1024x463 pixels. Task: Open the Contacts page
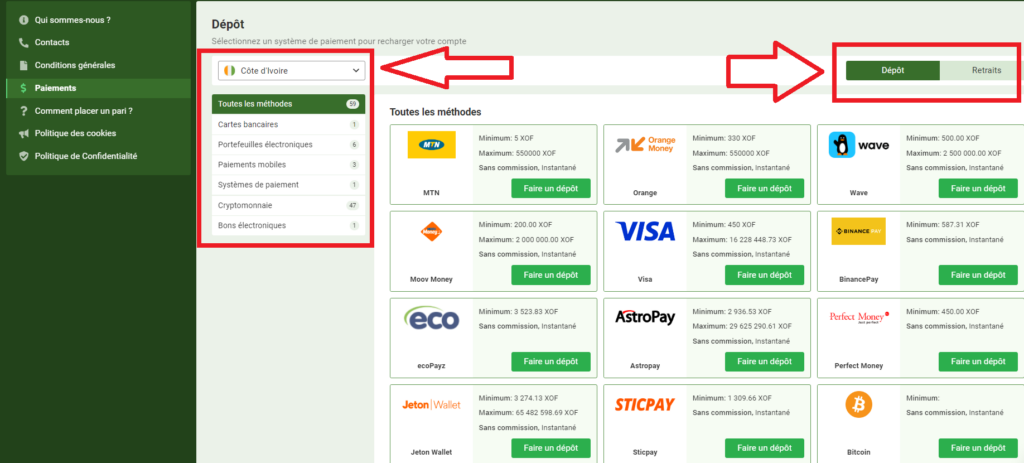coord(52,42)
